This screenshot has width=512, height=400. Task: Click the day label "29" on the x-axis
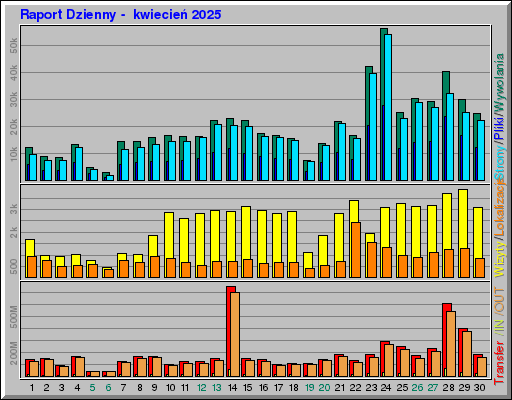[x=464, y=388]
